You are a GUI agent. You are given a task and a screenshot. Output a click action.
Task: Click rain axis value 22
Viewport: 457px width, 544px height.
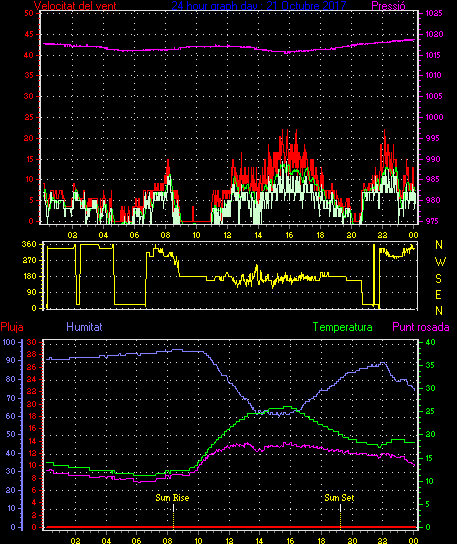point(32,391)
